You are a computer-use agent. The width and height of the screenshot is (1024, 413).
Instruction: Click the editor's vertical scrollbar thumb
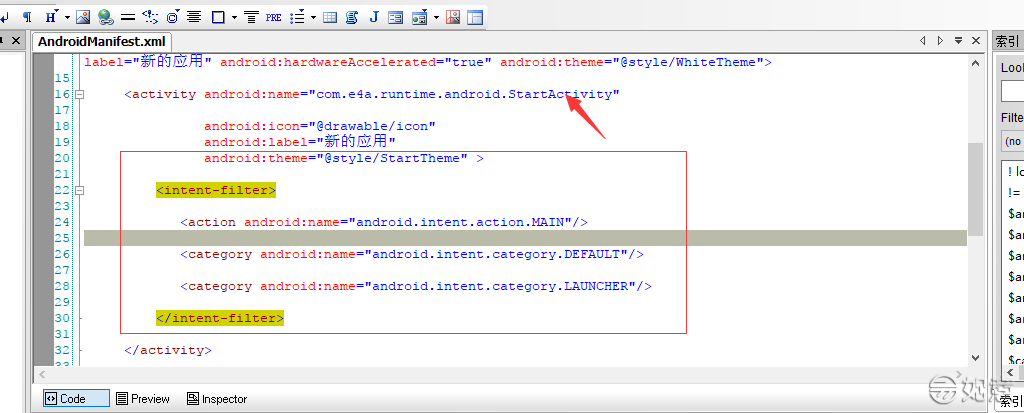(x=974, y=190)
